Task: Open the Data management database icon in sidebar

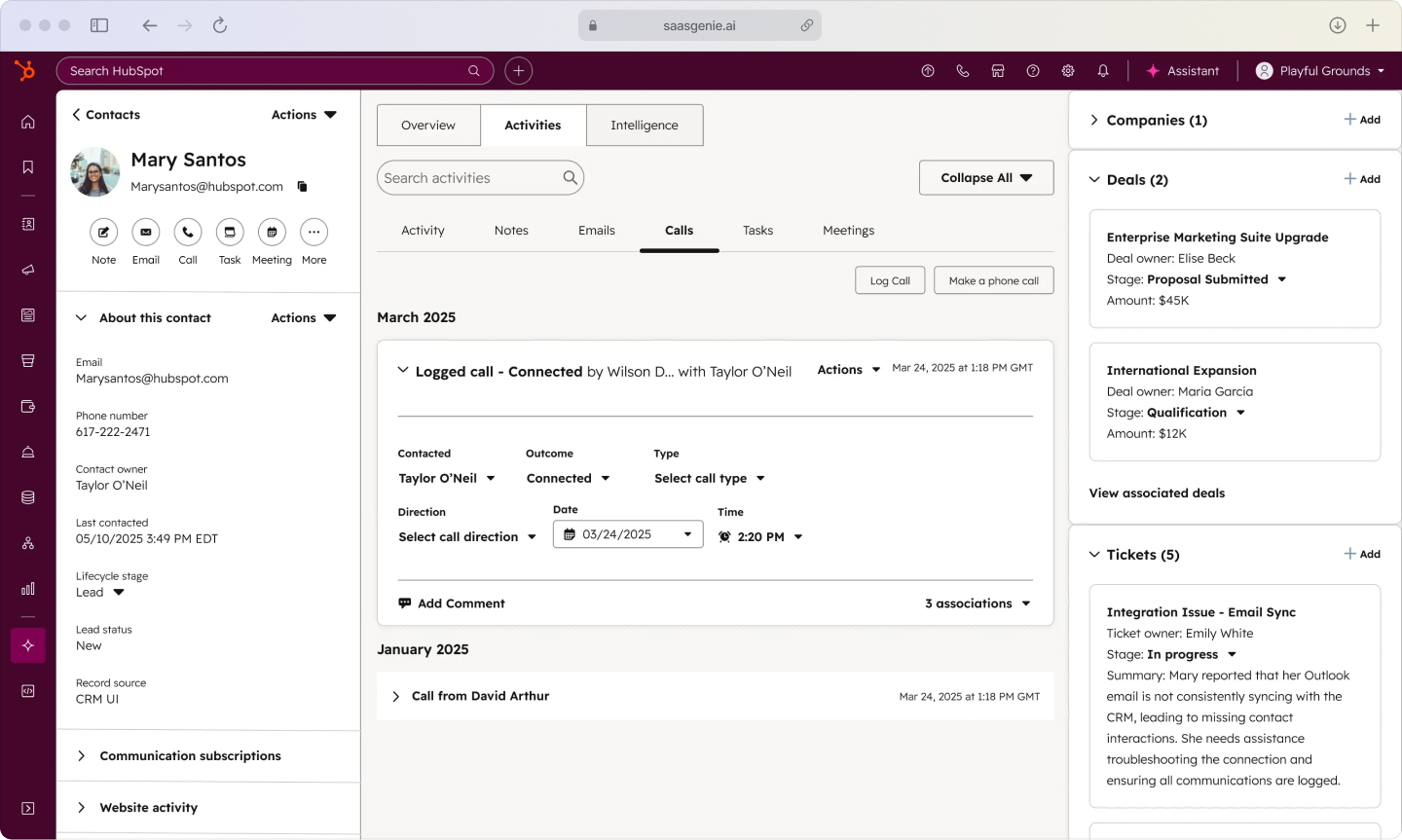Action: coord(28,497)
